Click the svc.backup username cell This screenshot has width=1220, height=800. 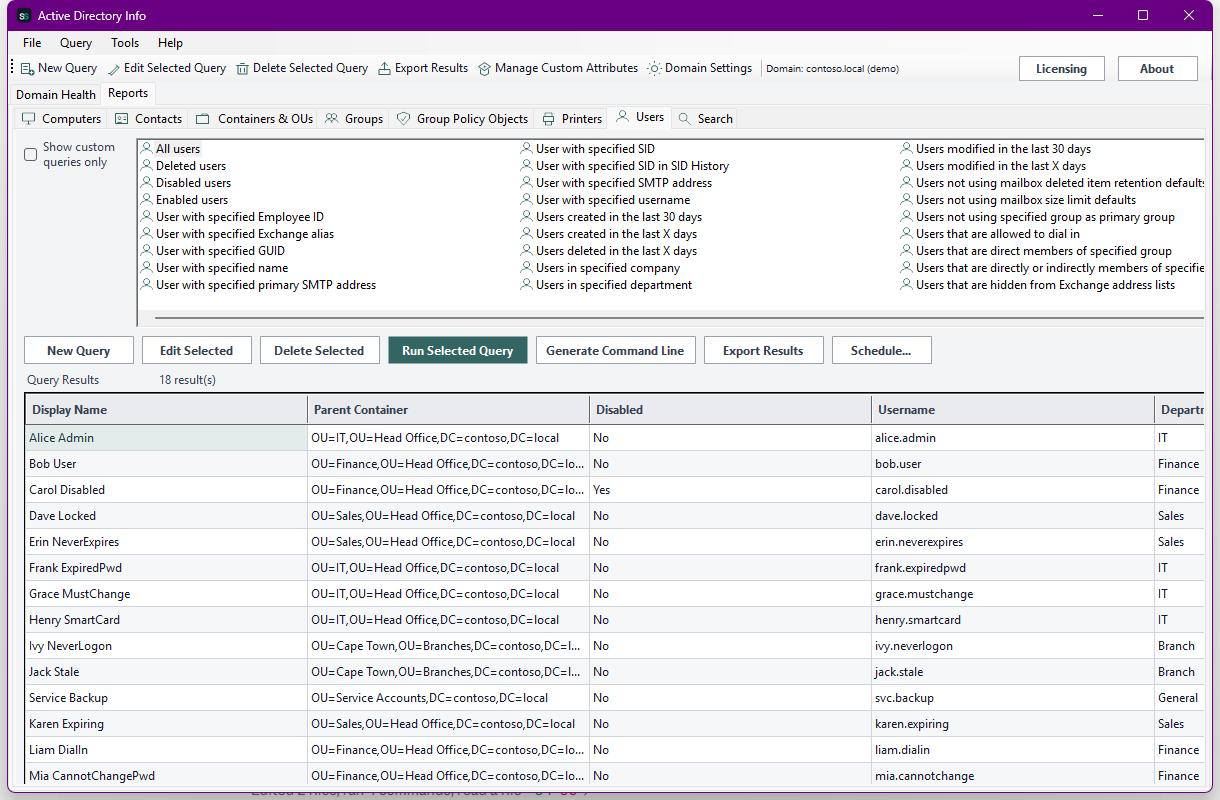coord(1013,698)
